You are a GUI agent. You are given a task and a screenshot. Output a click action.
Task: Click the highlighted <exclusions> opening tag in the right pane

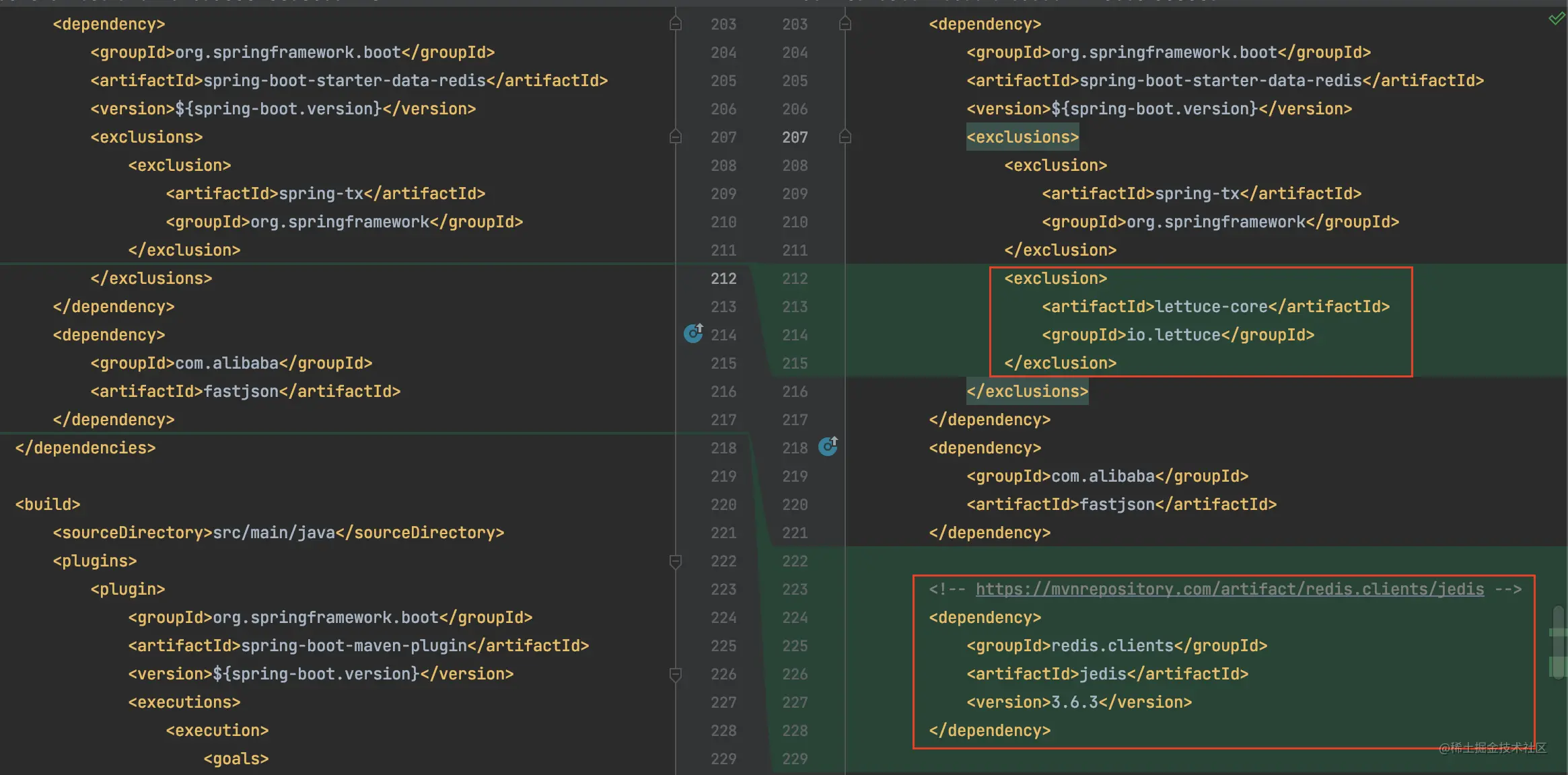coord(1022,137)
